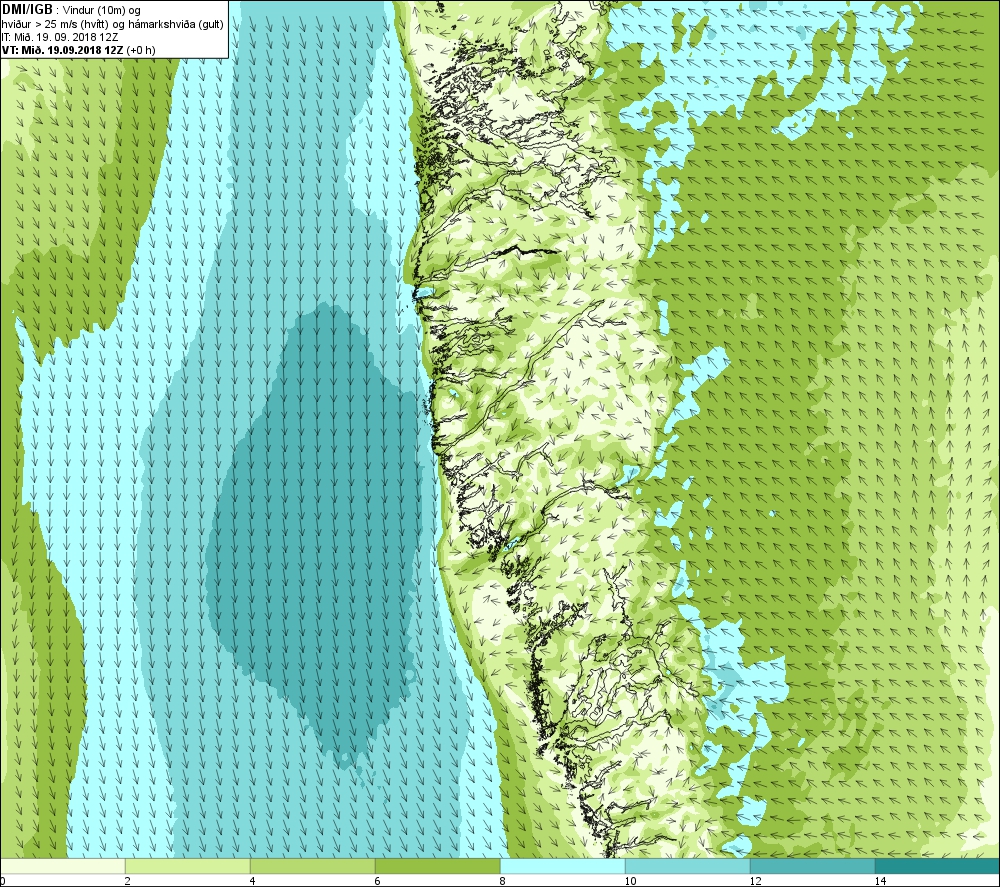Click the 'DMI/IGB' title text
Image resolution: width=1000 pixels, height=887 pixels.
[x=27, y=10]
